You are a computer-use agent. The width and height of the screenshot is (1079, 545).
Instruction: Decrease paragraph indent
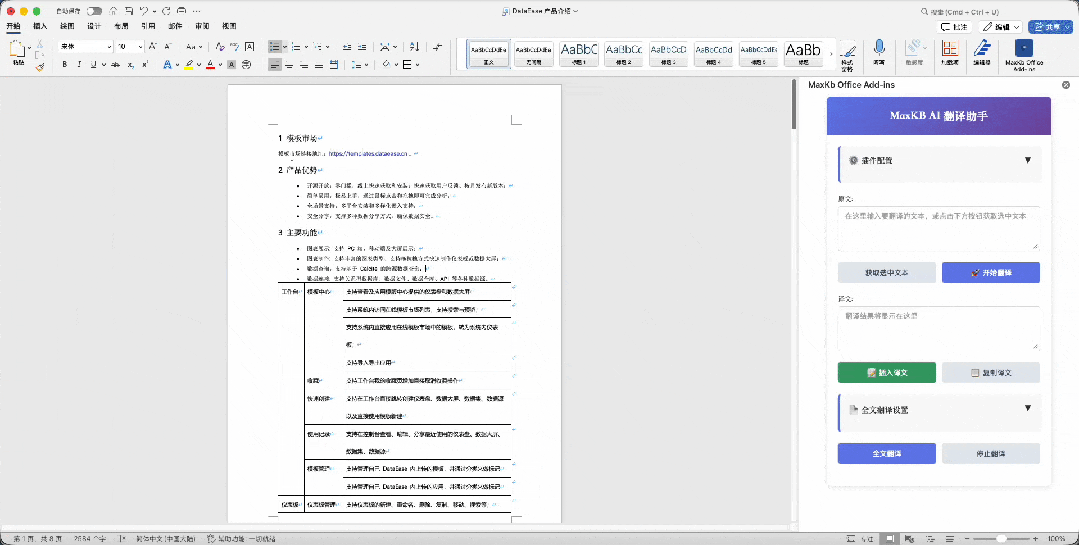point(347,47)
